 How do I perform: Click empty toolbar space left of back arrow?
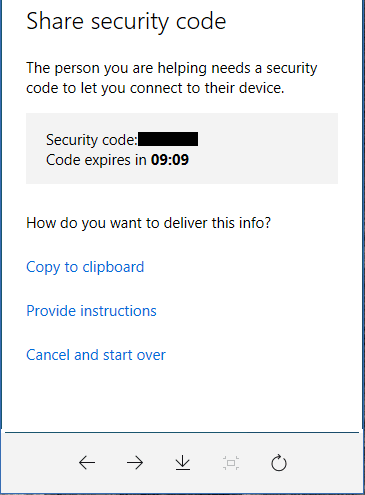click(40, 463)
